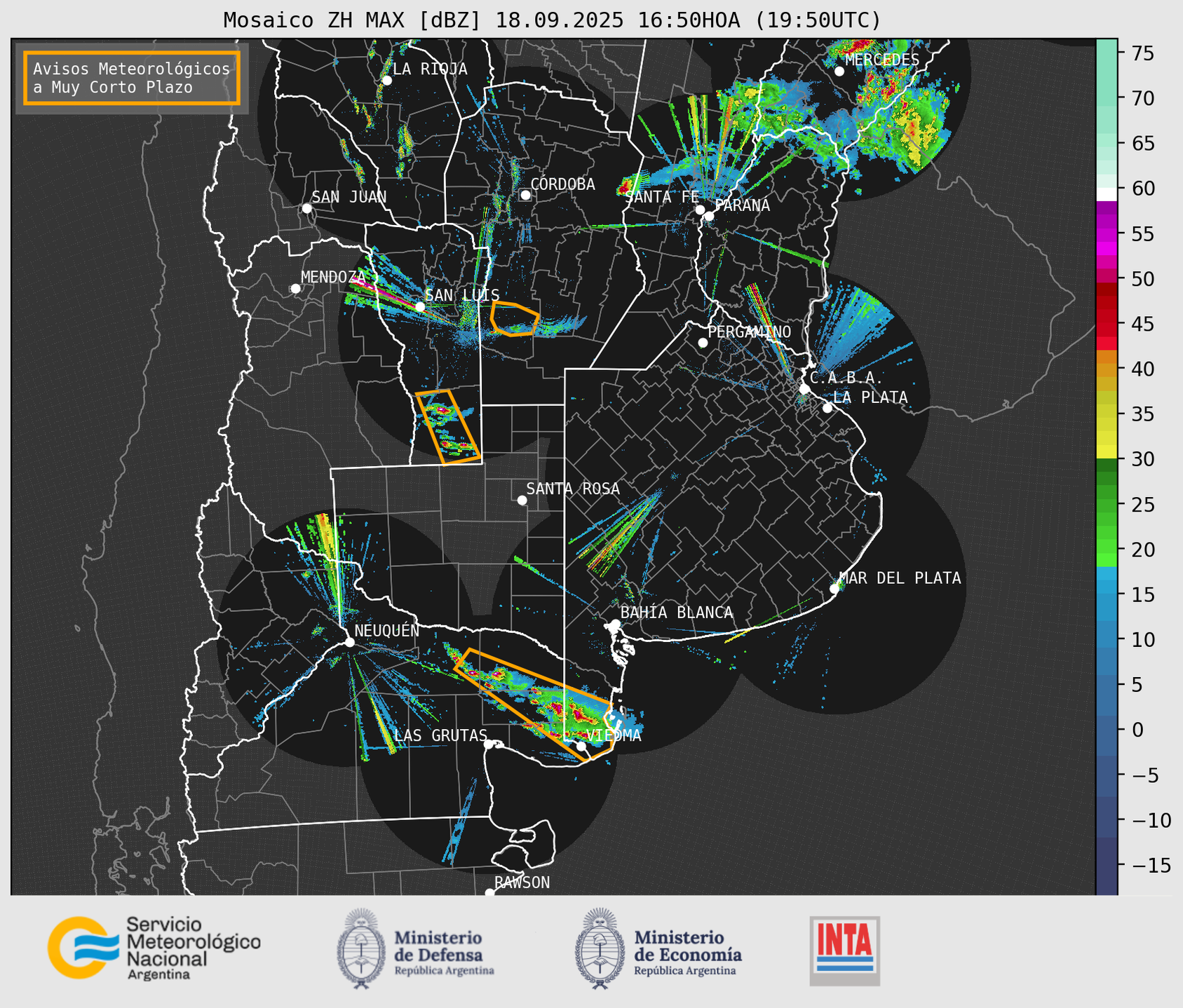Select the BAHÍA BLANCA city marker

coord(615,624)
